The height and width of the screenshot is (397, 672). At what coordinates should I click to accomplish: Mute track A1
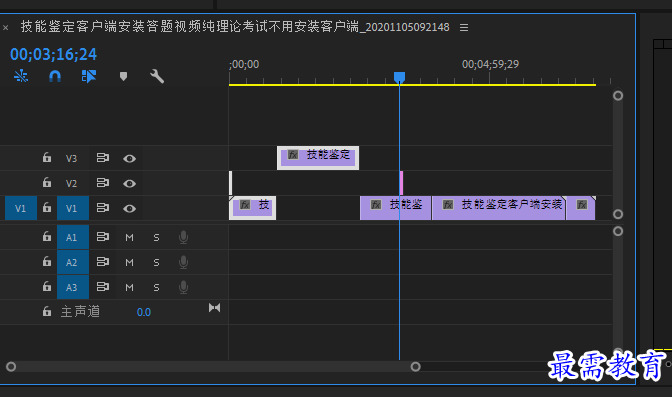[129, 237]
